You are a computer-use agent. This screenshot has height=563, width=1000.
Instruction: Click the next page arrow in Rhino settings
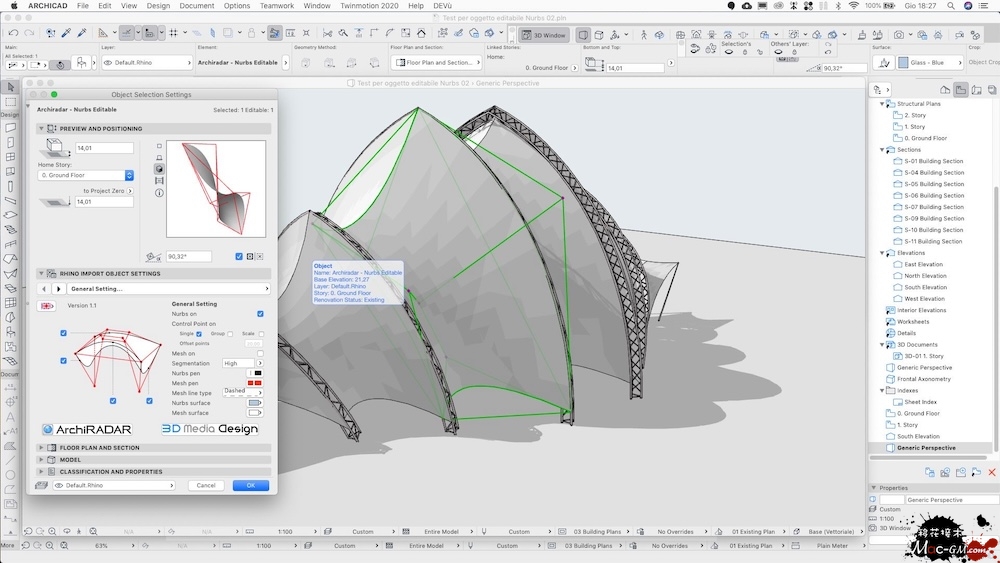point(58,289)
